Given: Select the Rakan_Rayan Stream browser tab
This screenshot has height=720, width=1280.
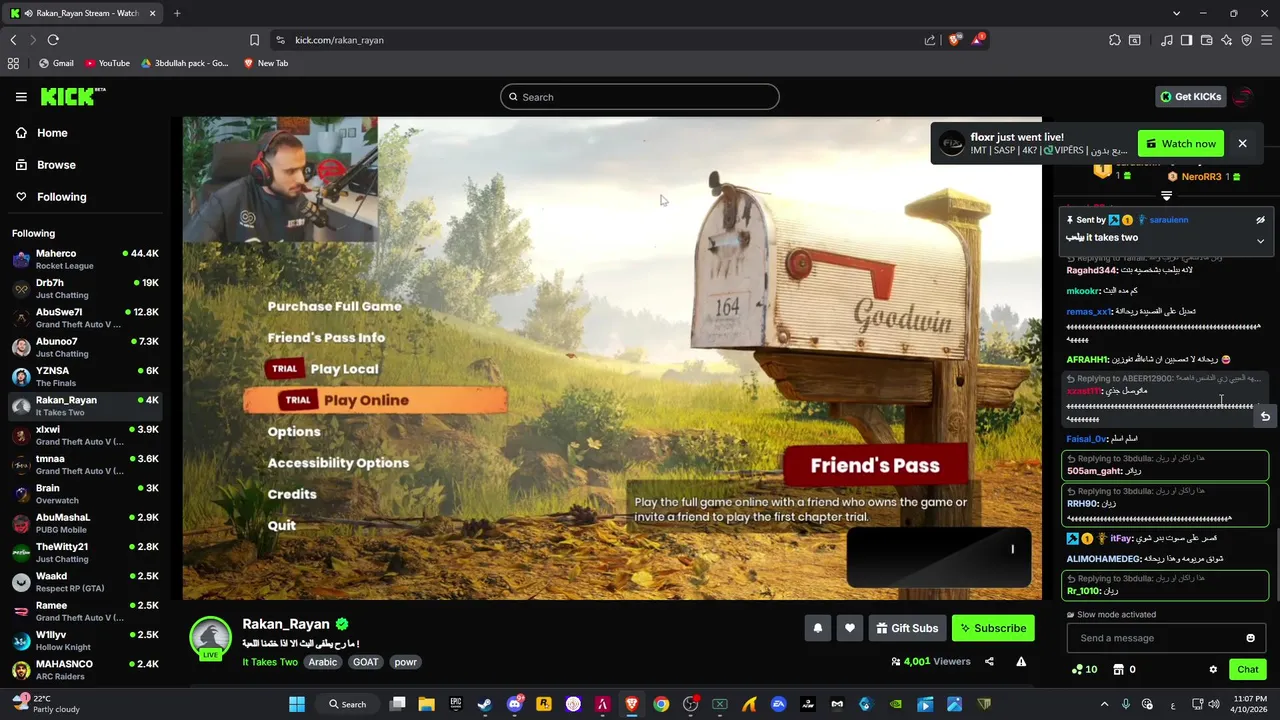Looking at the screenshot, I should pos(83,13).
